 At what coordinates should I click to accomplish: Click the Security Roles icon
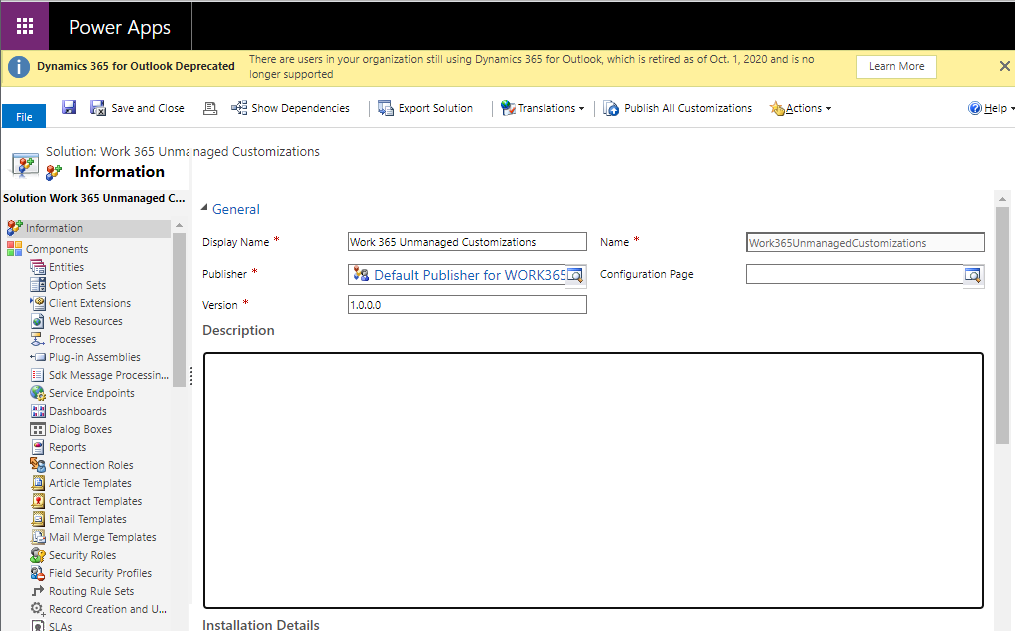38,555
